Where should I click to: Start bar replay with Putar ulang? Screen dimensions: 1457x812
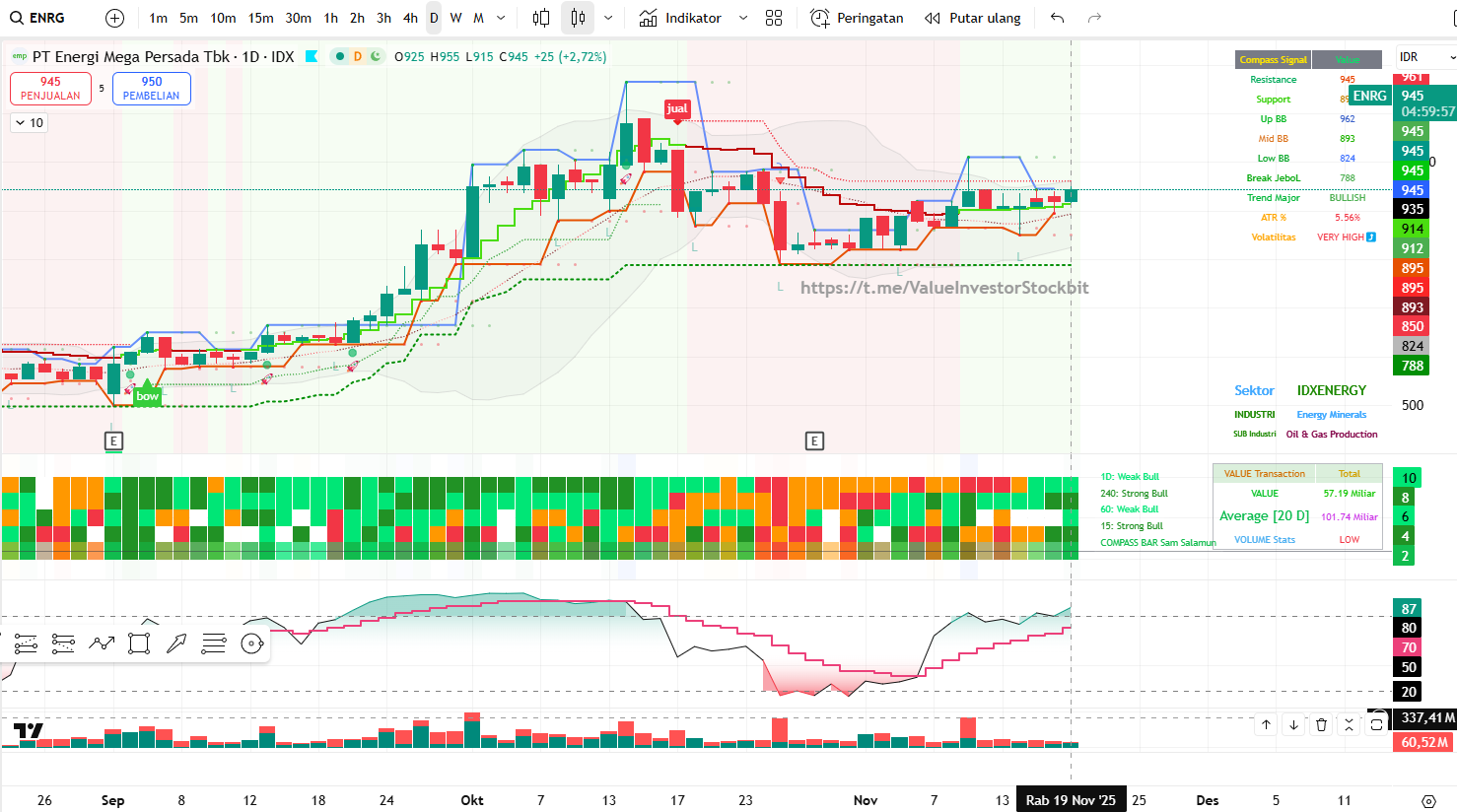click(x=972, y=18)
